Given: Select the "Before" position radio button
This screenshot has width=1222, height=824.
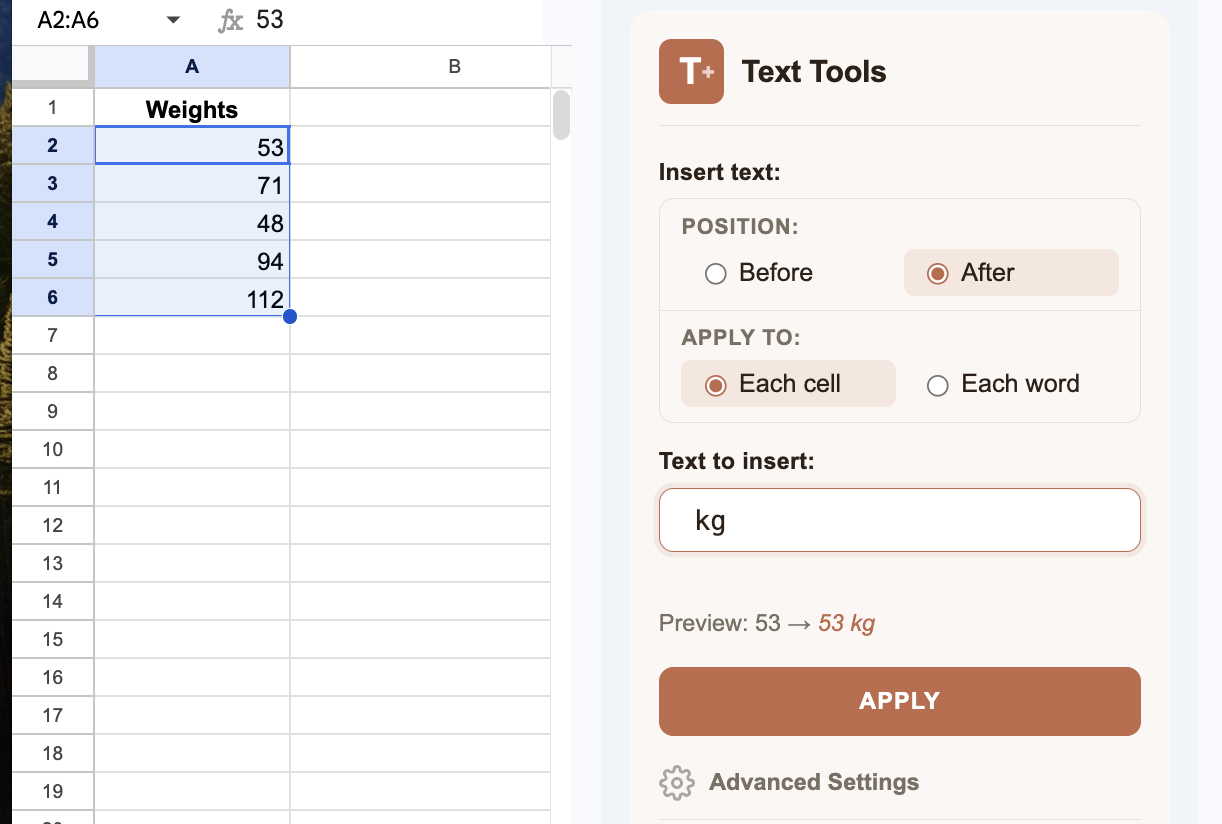Looking at the screenshot, I should (716, 272).
